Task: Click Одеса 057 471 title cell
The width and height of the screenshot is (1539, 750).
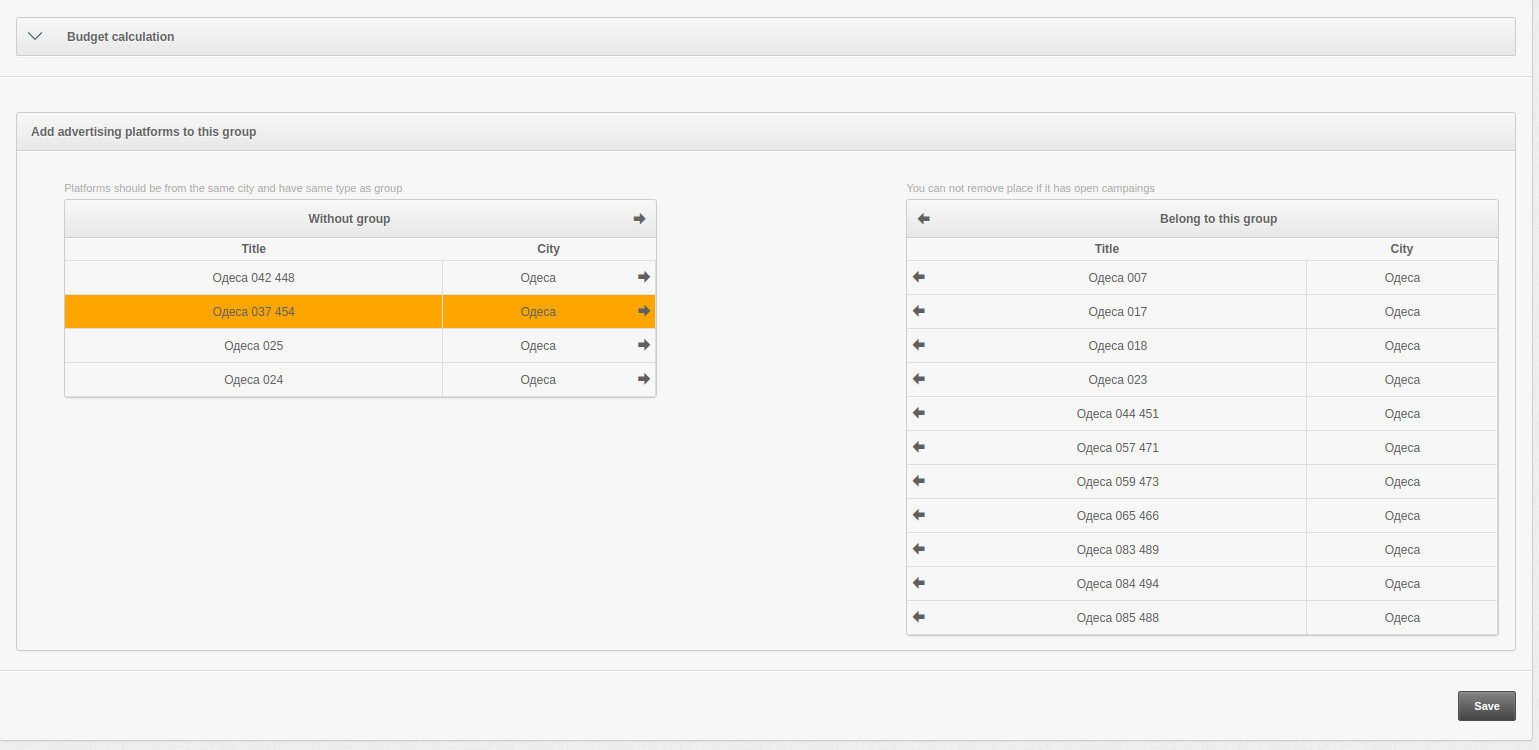Action: [1118, 448]
